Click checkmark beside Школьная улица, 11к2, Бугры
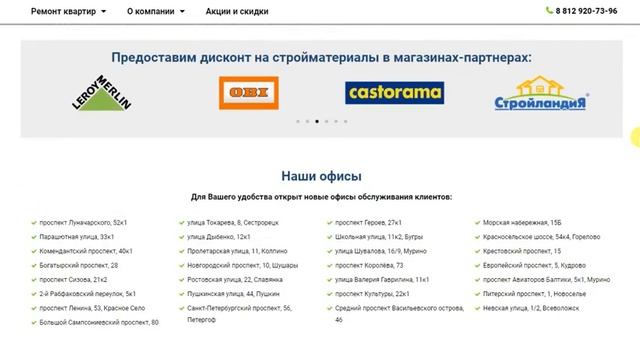Viewport: 640px width, 360px height. 330,237
